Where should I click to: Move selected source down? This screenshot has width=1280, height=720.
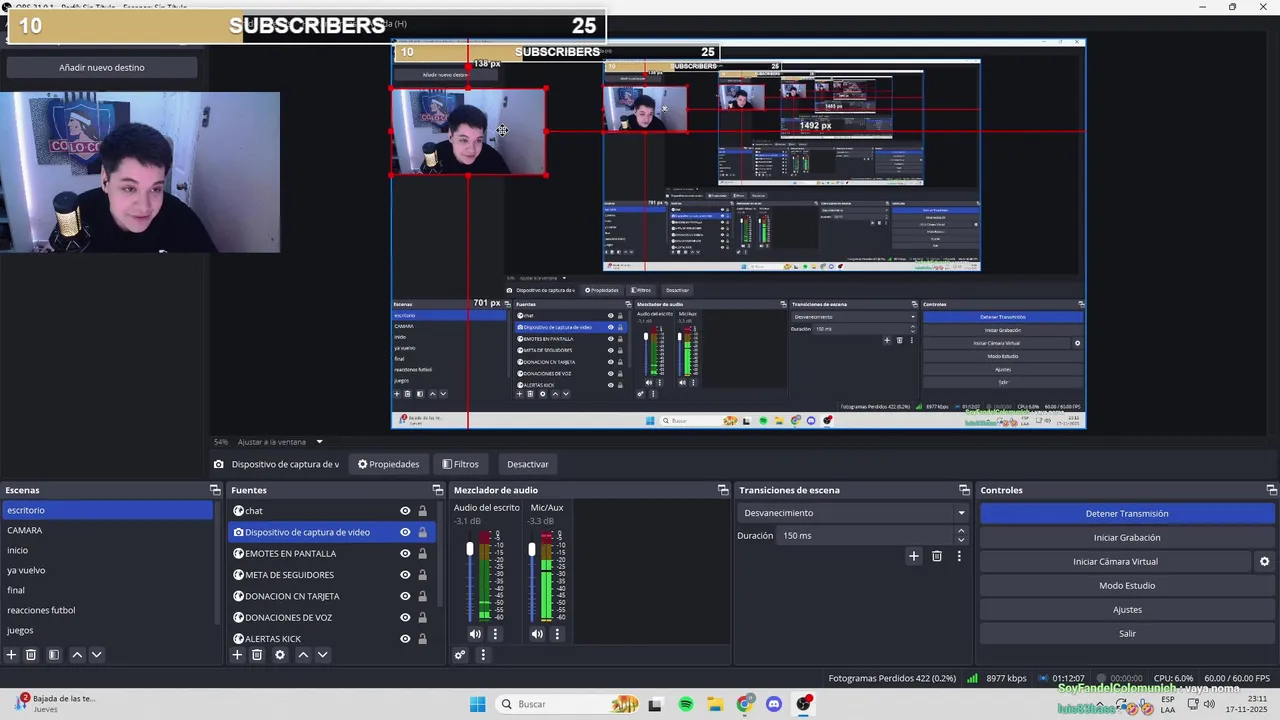coord(322,655)
